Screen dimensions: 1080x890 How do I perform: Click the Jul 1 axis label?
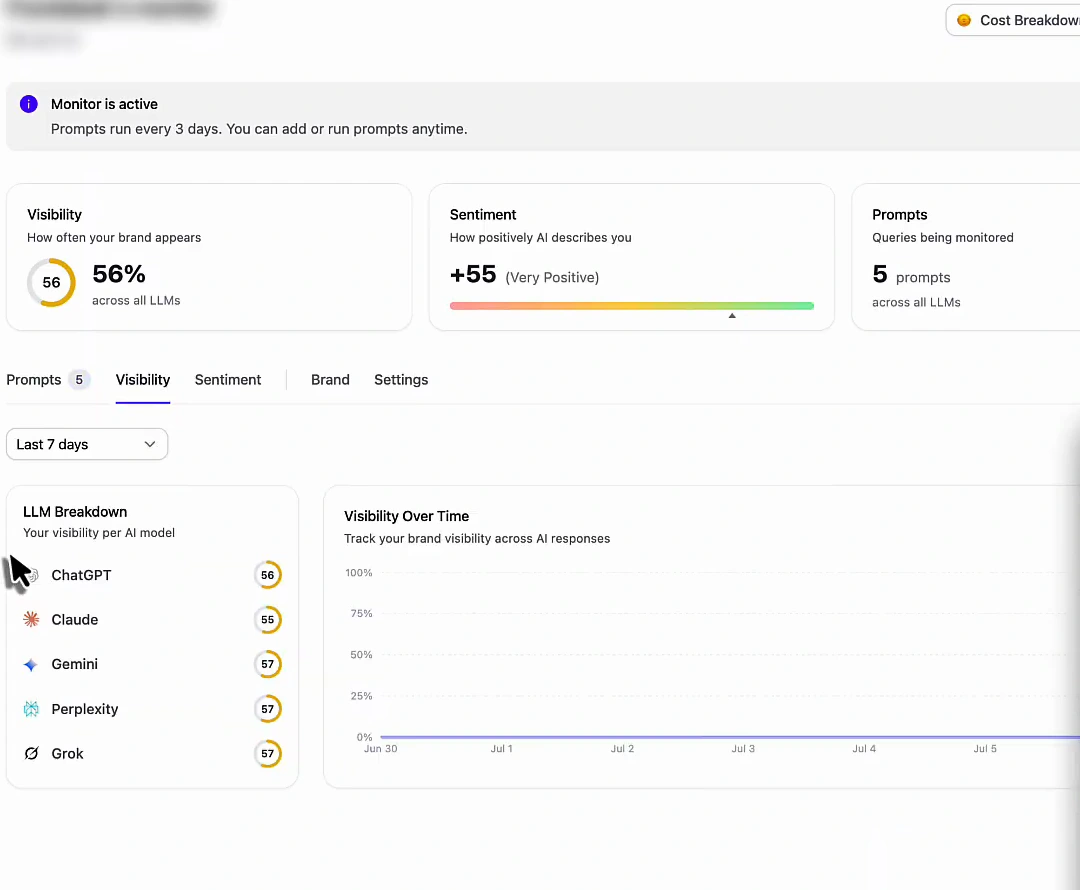coord(501,749)
